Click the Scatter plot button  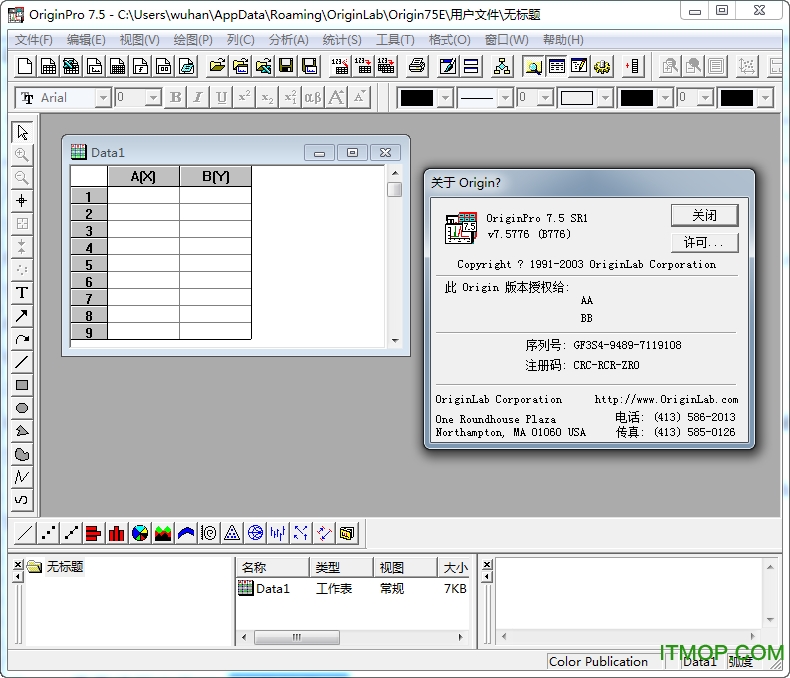point(48,532)
